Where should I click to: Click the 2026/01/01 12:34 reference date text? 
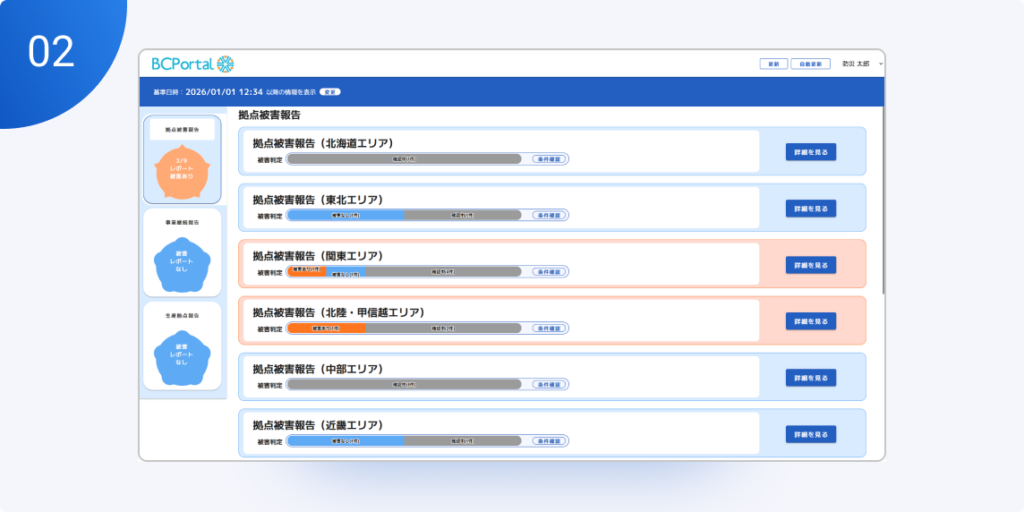(224, 92)
